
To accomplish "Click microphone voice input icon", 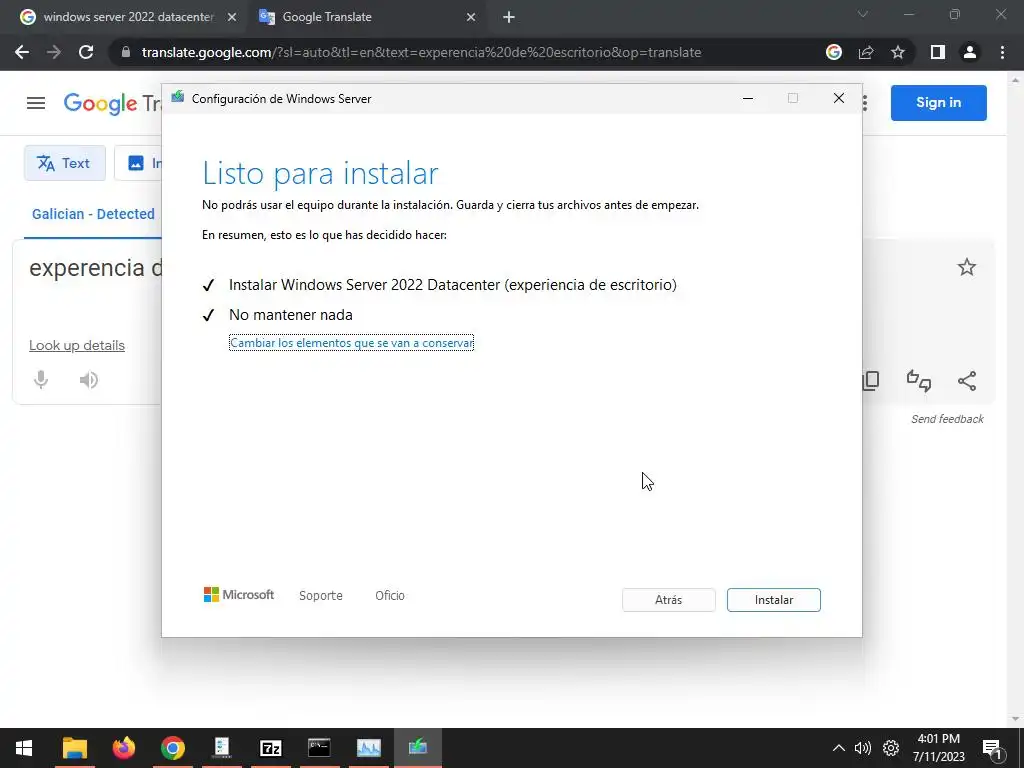I will [x=40, y=379].
